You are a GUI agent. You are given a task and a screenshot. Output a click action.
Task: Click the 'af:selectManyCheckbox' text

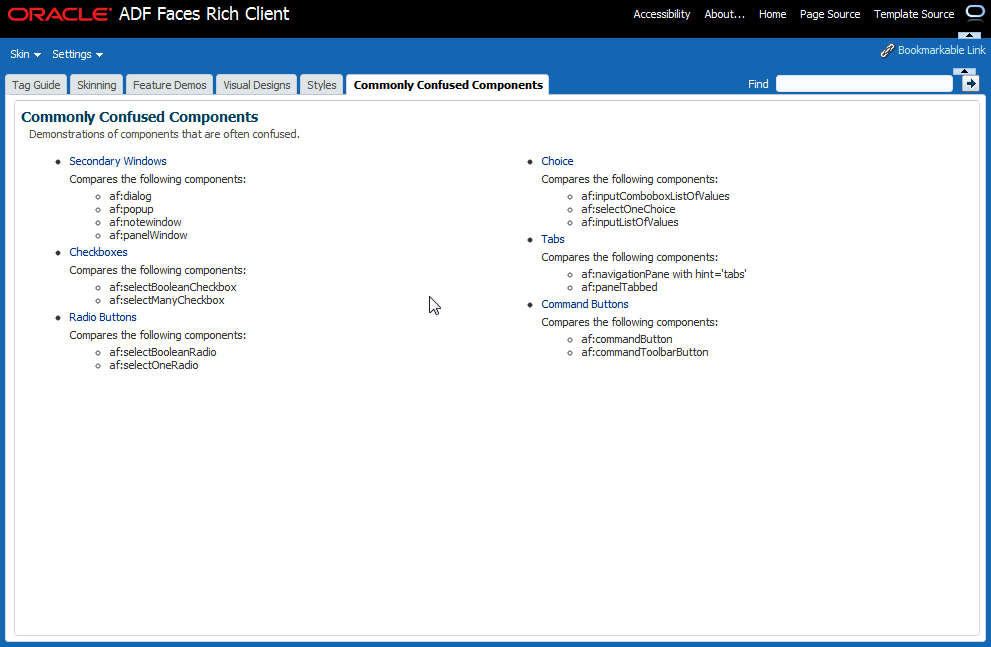(x=166, y=300)
